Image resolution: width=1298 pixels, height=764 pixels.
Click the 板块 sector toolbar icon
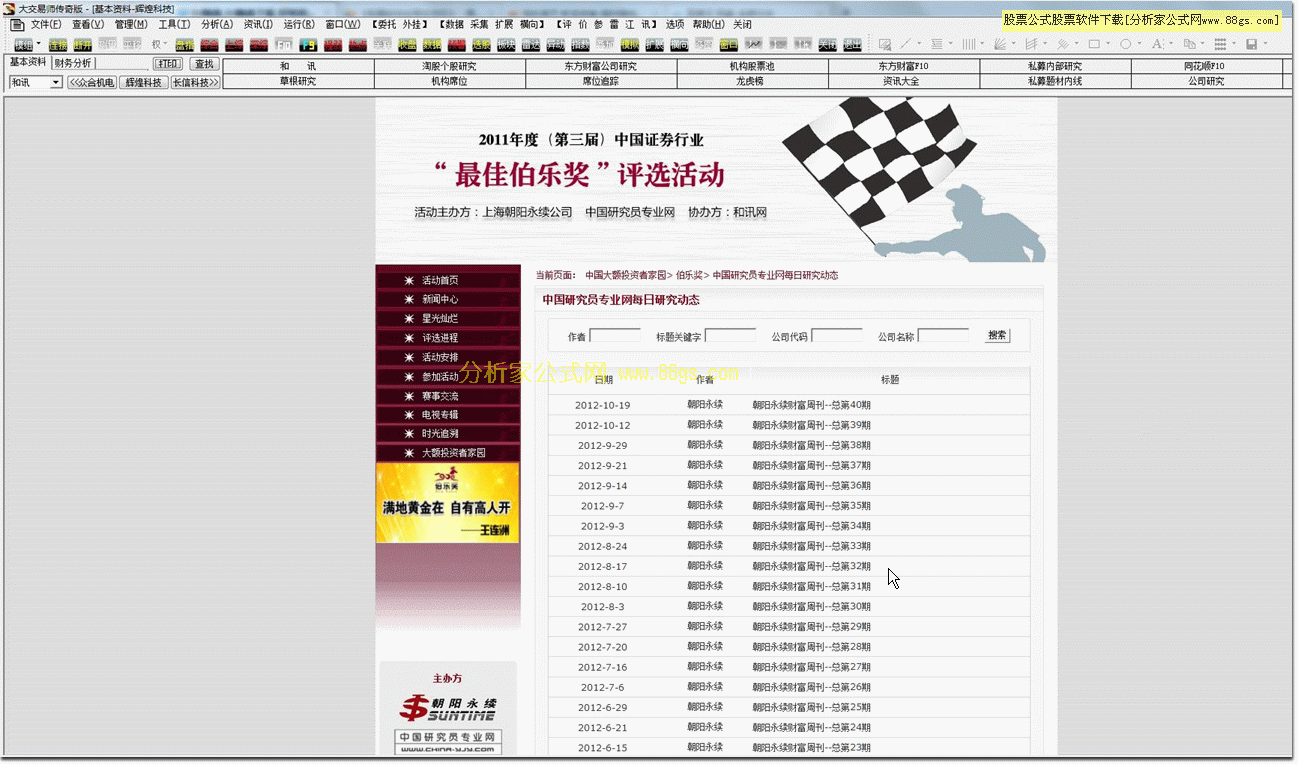[506, 44]
